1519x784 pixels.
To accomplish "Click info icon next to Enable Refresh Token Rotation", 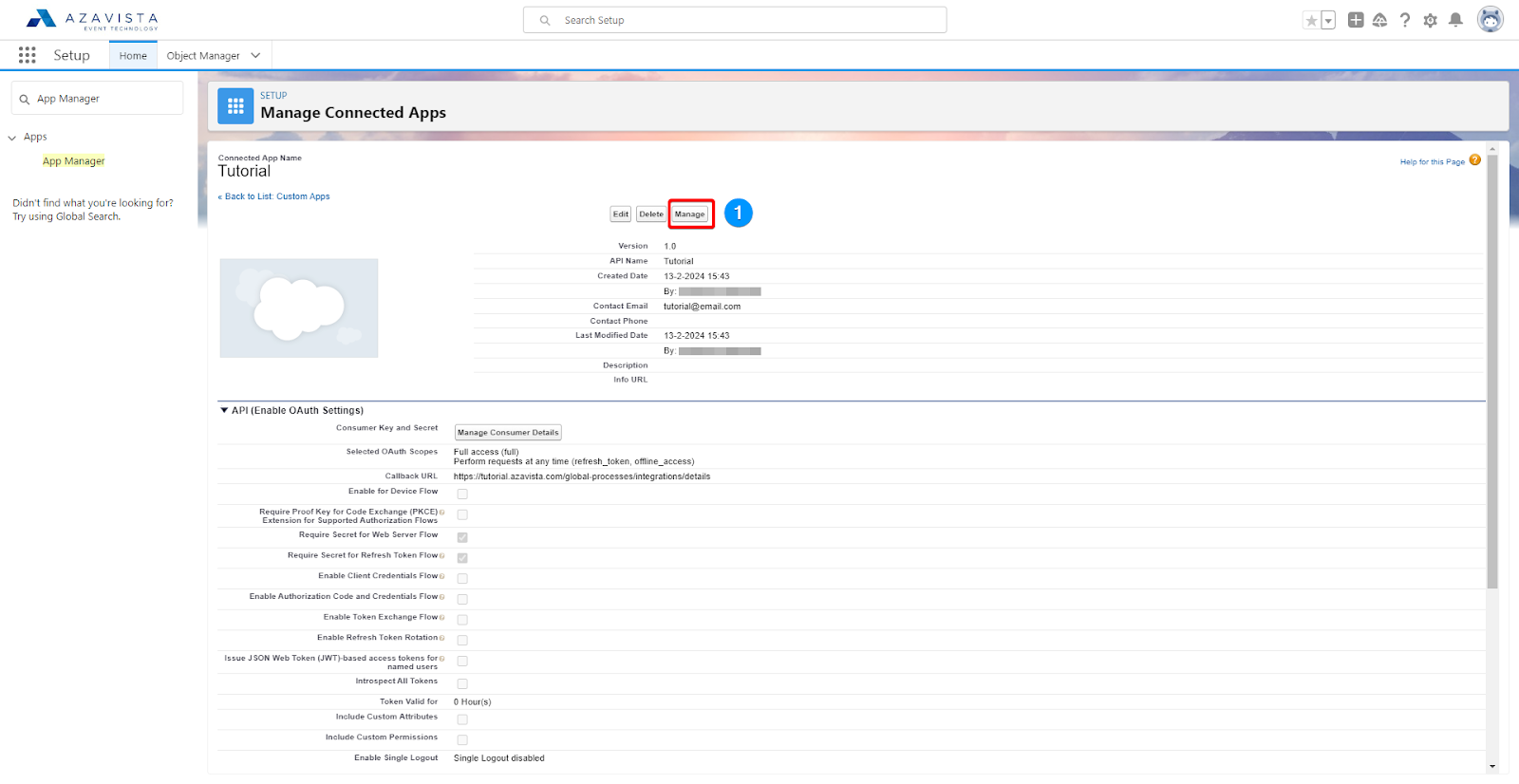I will tap(442, 639).
